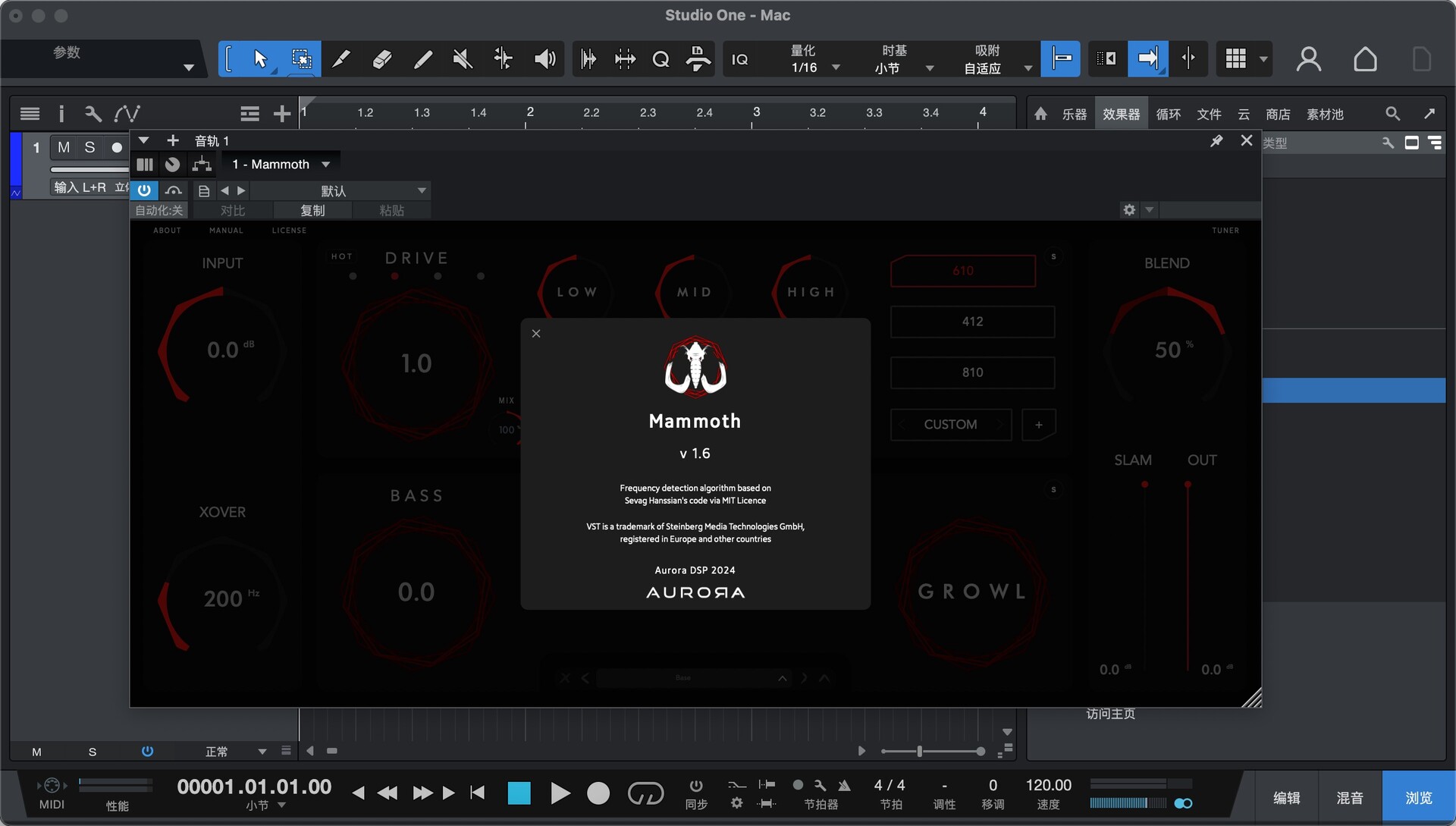This screenshot has width=1456, height=826.
Task: Toggle the loop button in the transport
Action: coord(645,793)
